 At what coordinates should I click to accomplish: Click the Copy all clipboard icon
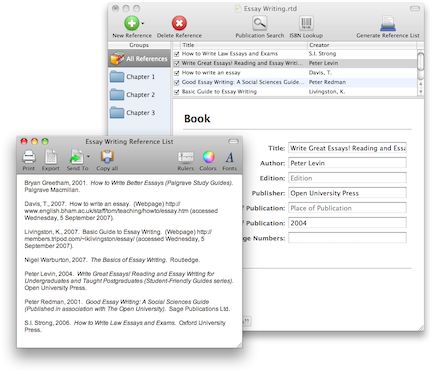coord(107,157)
